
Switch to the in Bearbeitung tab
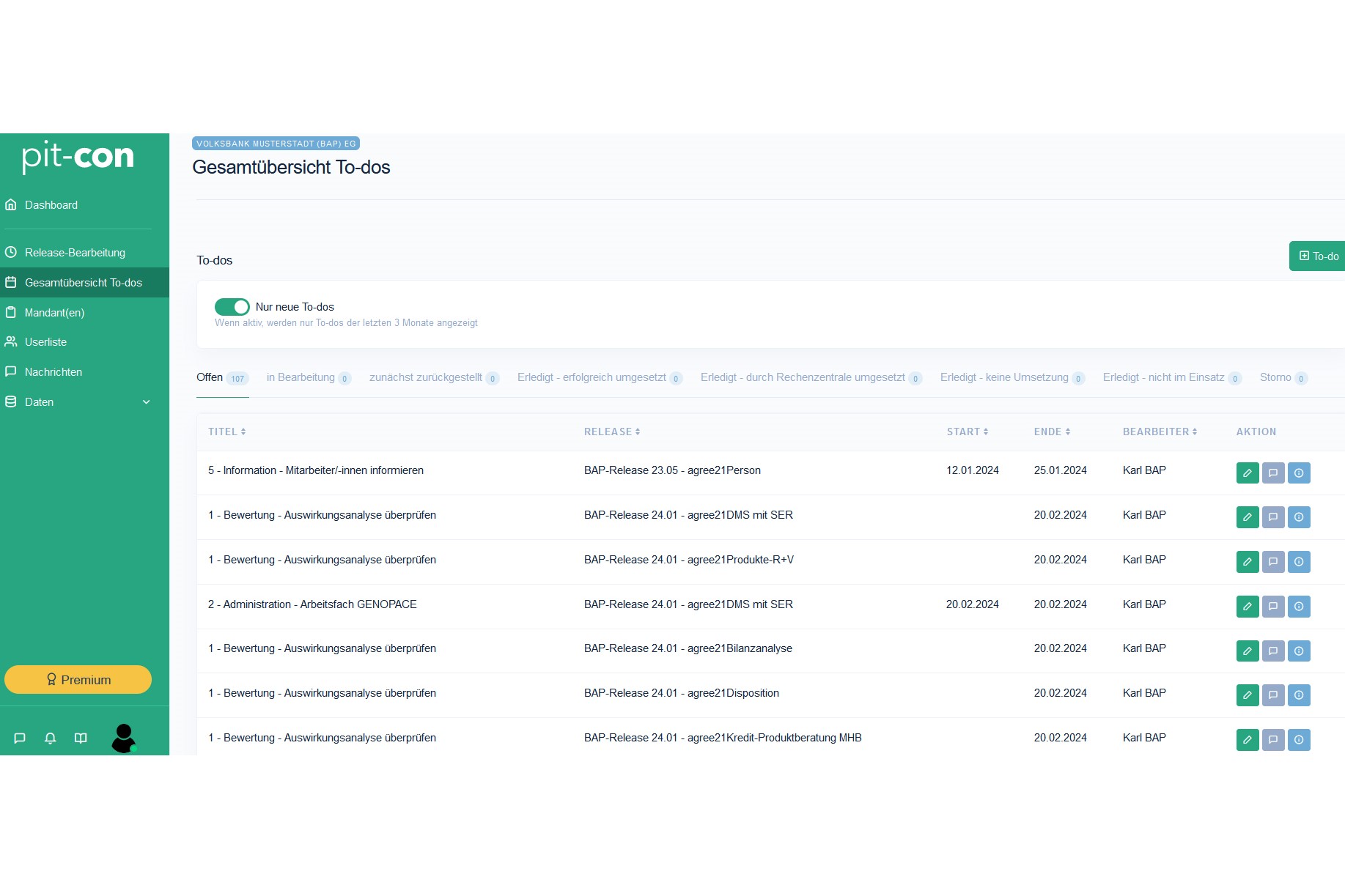click(309, 378)
